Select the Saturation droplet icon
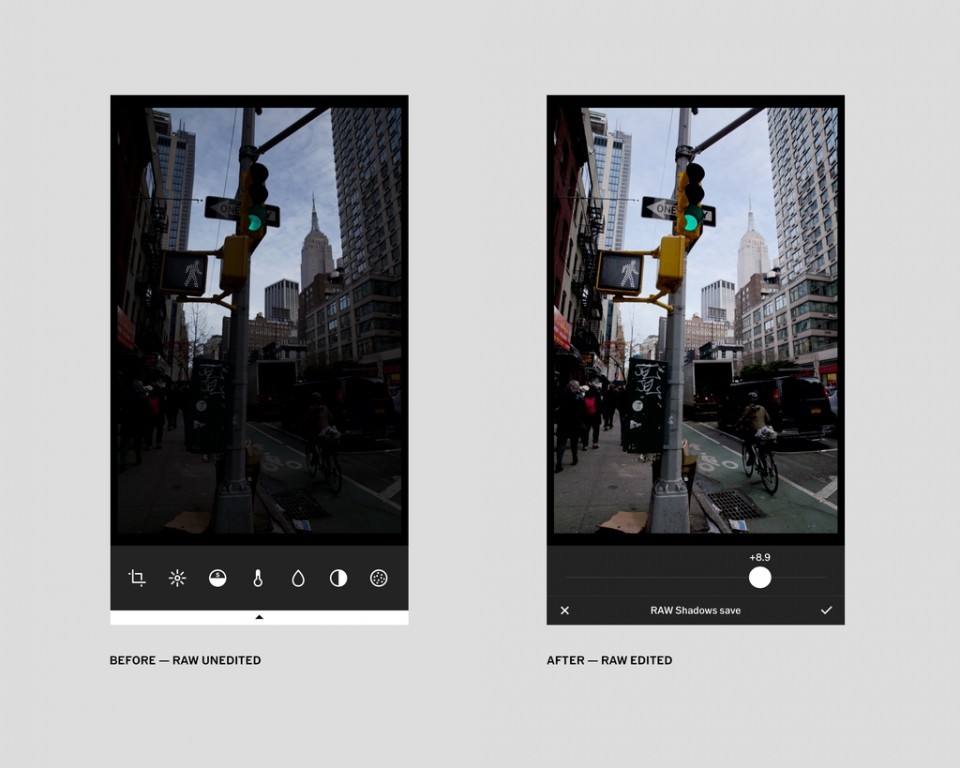This screenshot has height=768, width=960. click(298, 578)
